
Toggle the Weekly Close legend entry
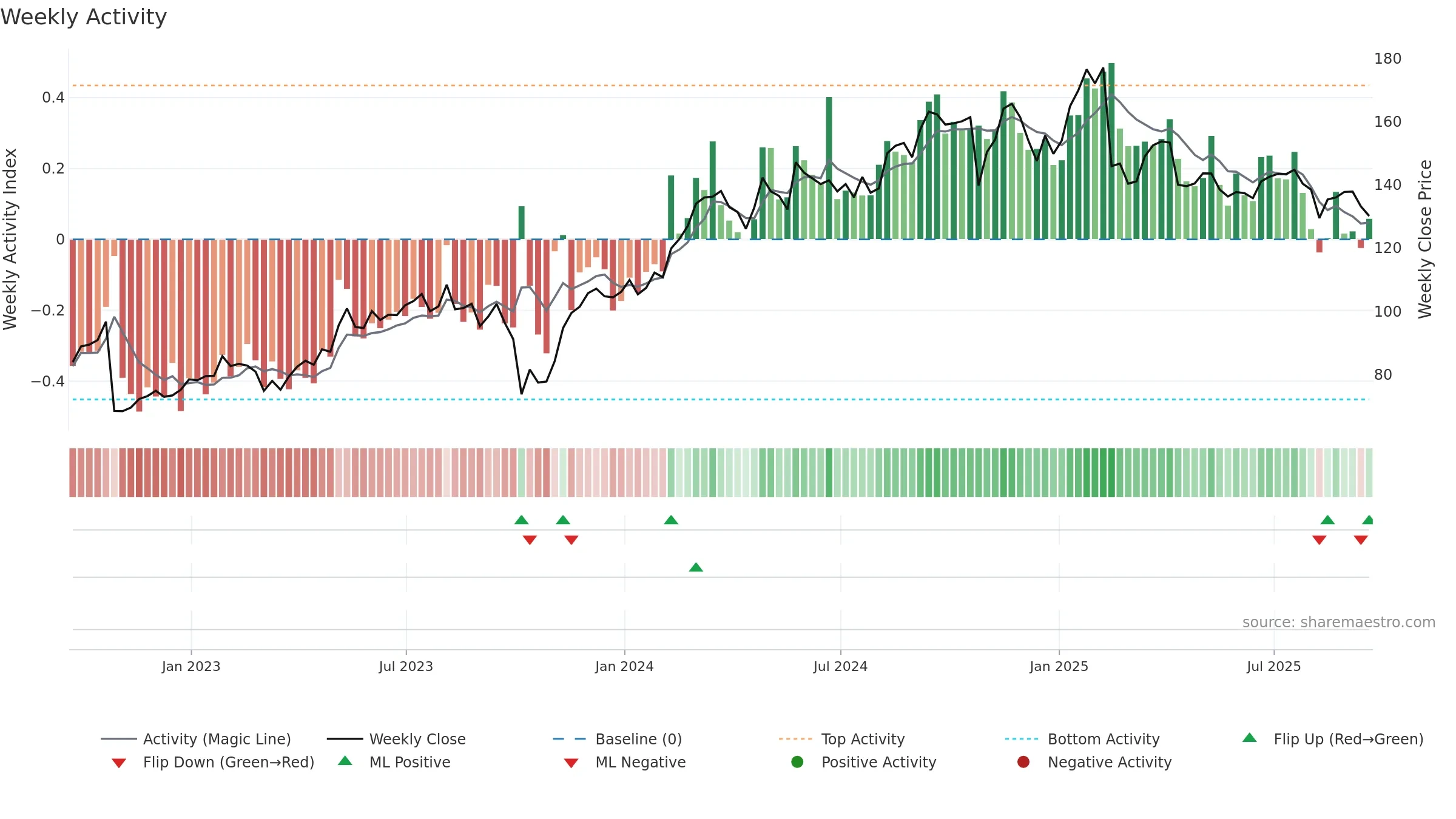pos(396,739)
